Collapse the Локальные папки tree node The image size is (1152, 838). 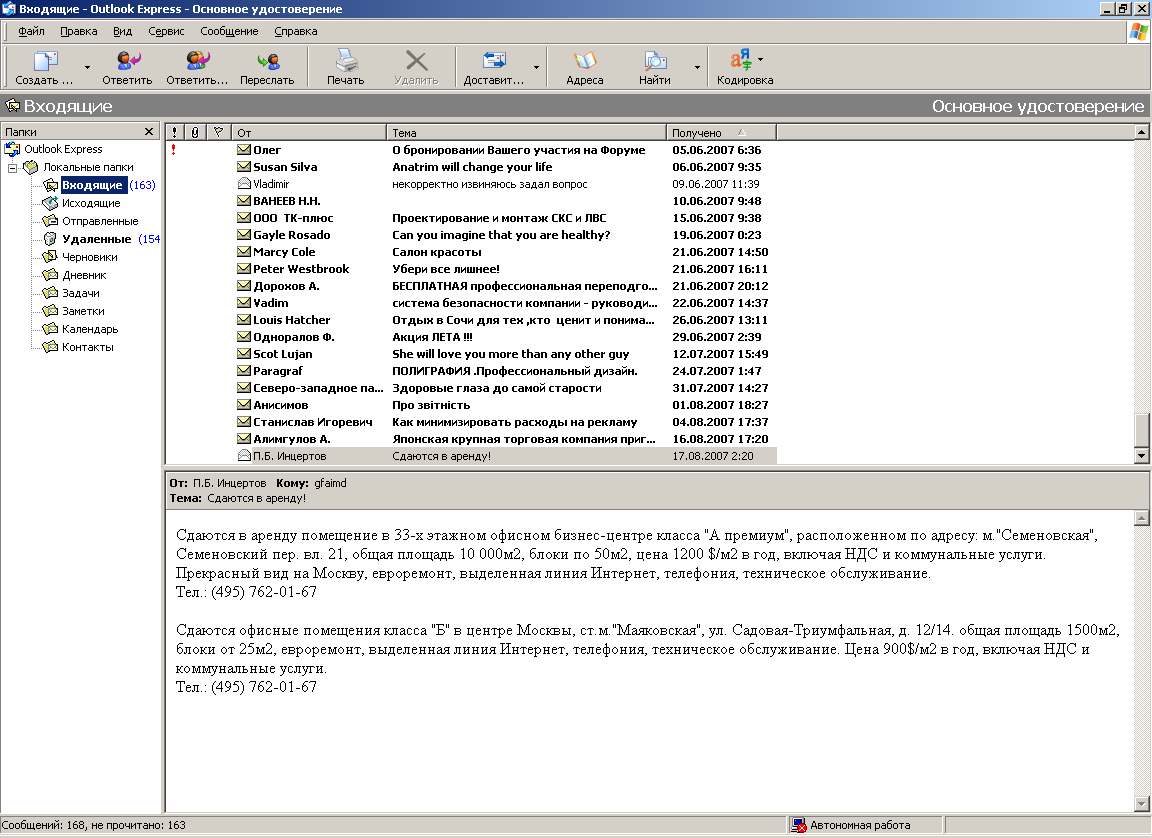pos(12,167)
